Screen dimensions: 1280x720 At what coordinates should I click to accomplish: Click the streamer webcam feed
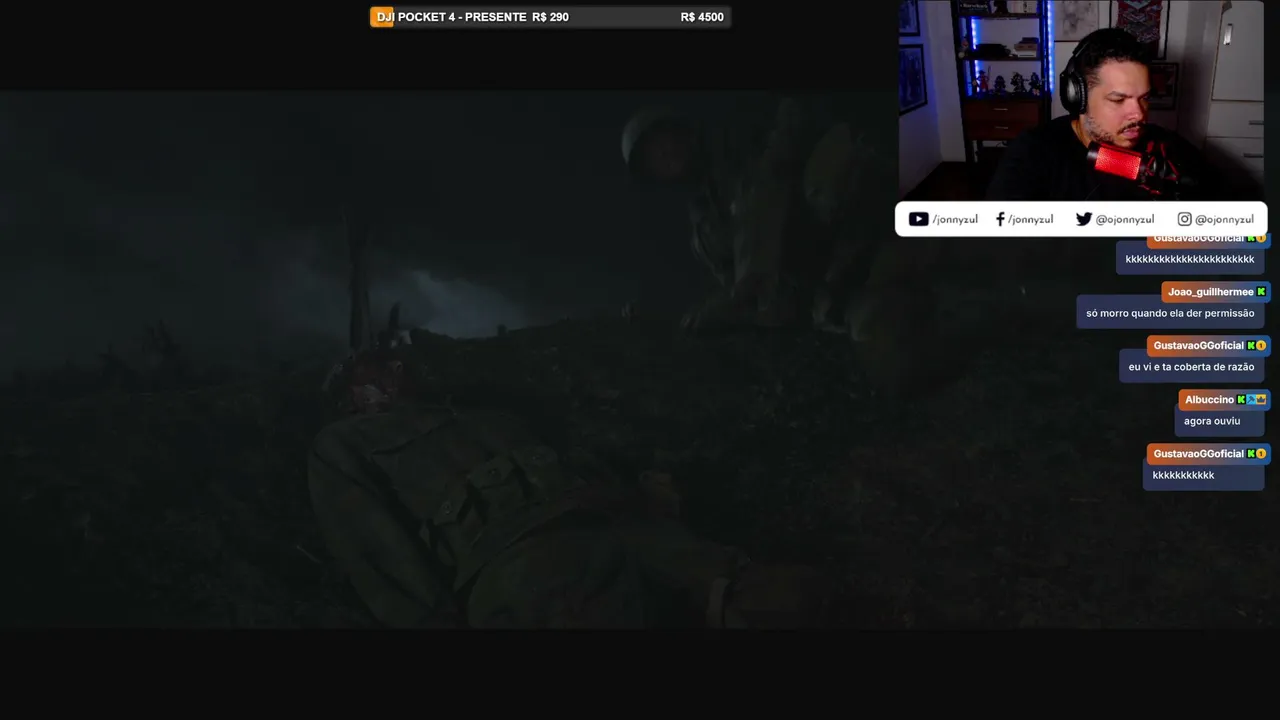[x=1081, y=100]
